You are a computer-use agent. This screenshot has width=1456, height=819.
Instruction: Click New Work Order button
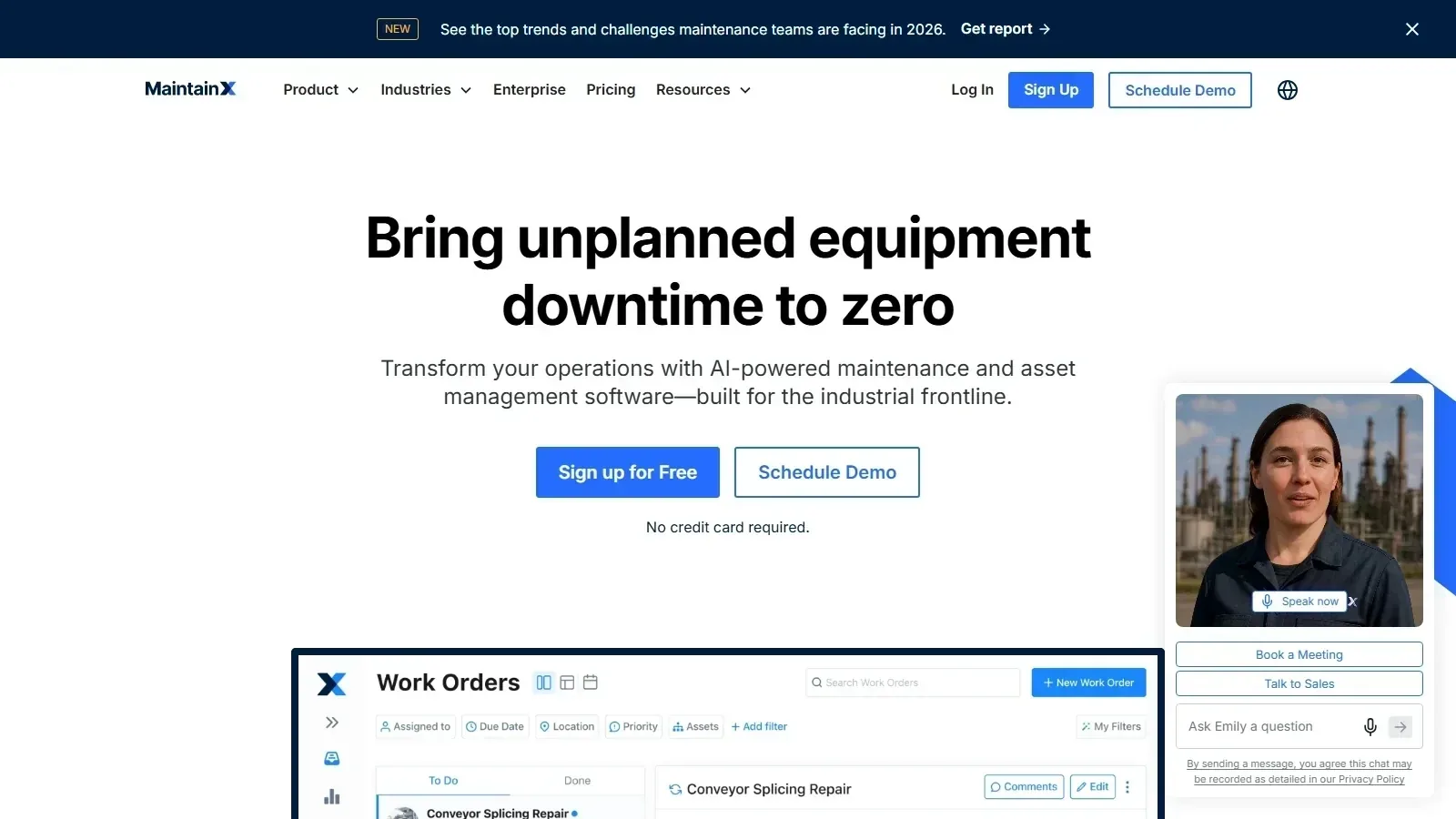pyautogui.click(x=1089, y=682)
